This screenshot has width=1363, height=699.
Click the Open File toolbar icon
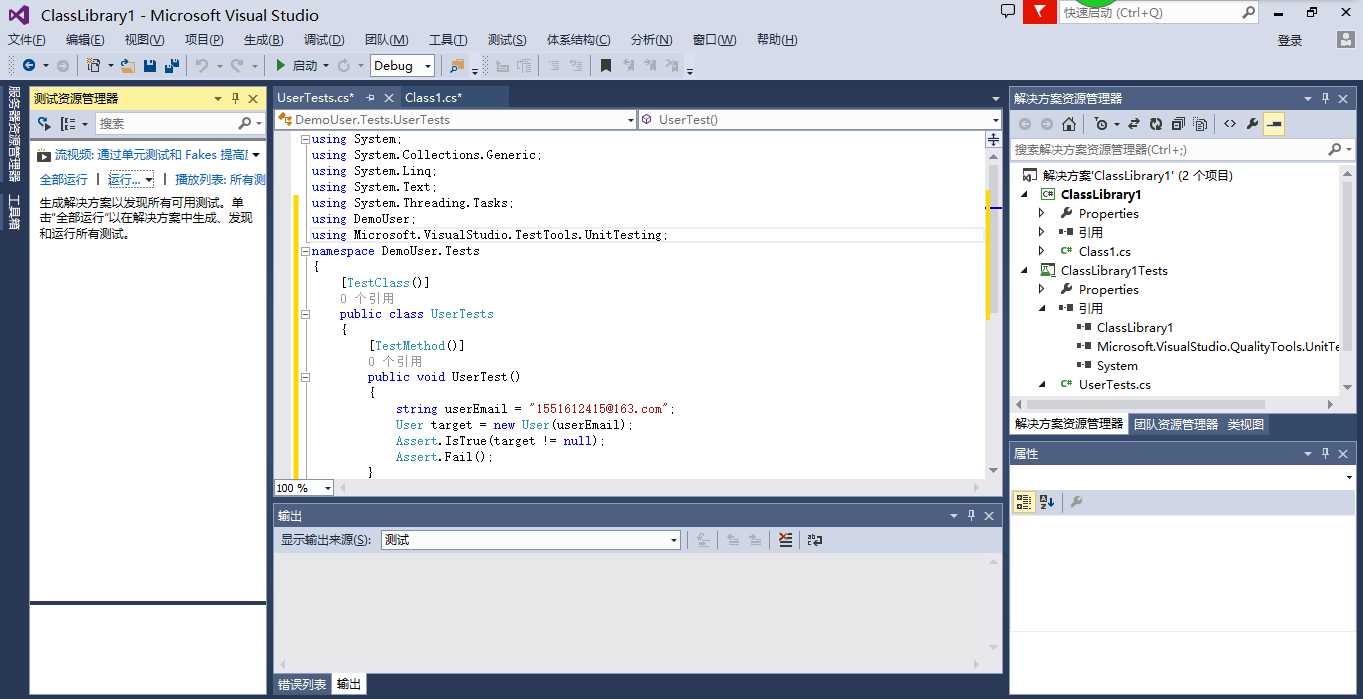[128, 65]
